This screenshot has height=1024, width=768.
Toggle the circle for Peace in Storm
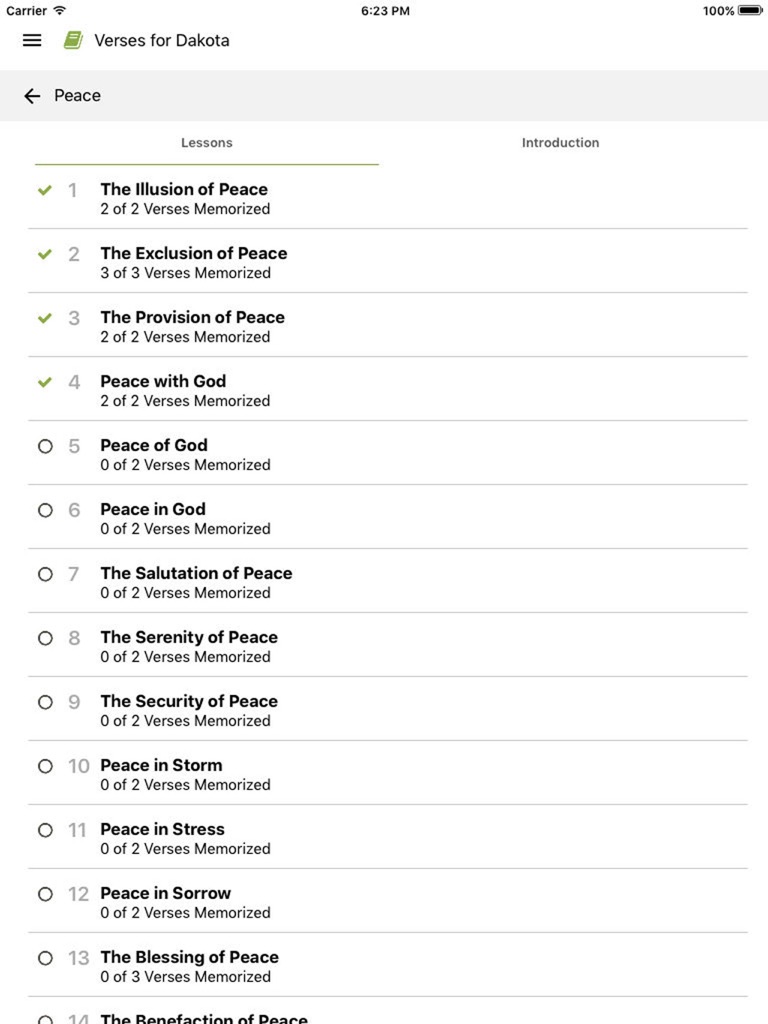click(x=45, y=766)
